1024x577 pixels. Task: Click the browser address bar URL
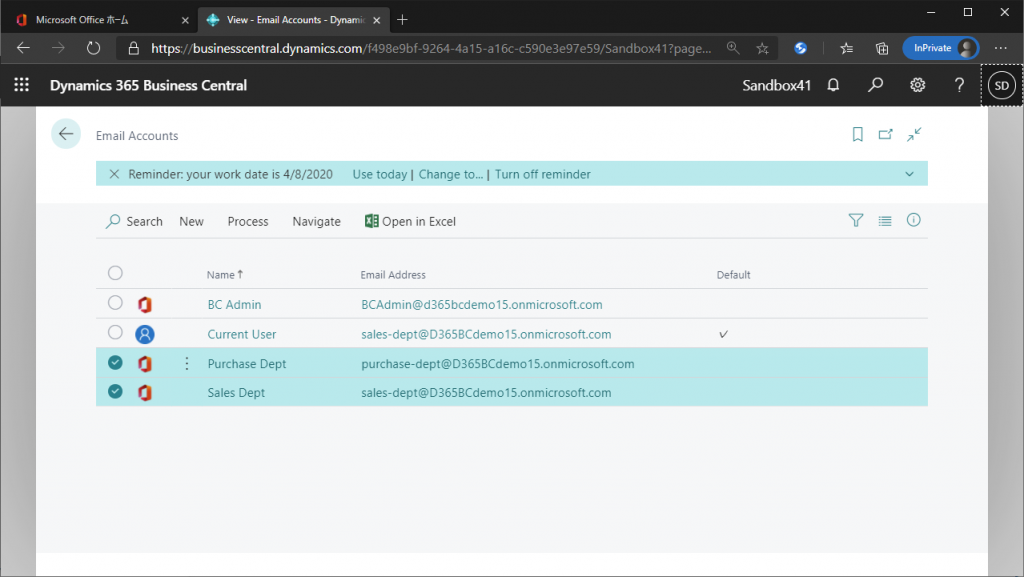point(431,48)
